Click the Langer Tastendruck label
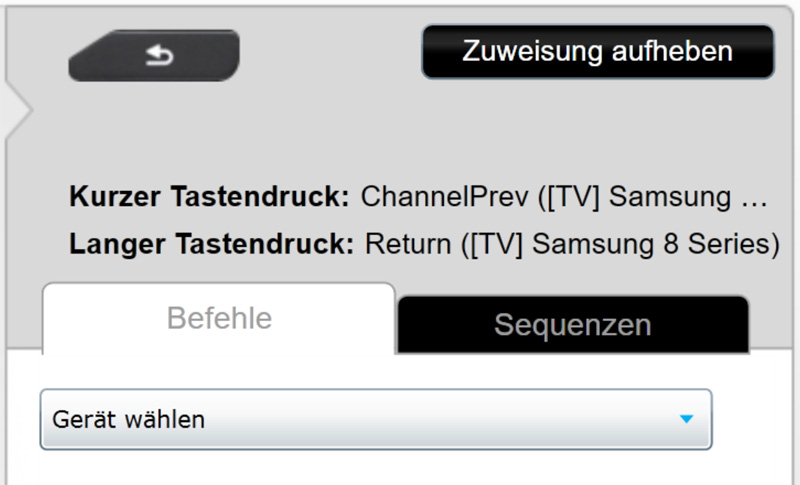This screenshot has width=800, height=485. point(211,243)
